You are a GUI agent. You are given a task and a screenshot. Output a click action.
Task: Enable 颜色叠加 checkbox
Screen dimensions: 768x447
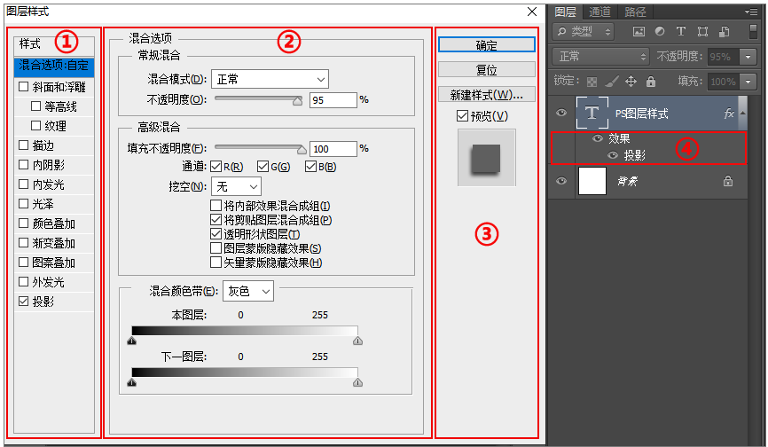tap(24, 223)
